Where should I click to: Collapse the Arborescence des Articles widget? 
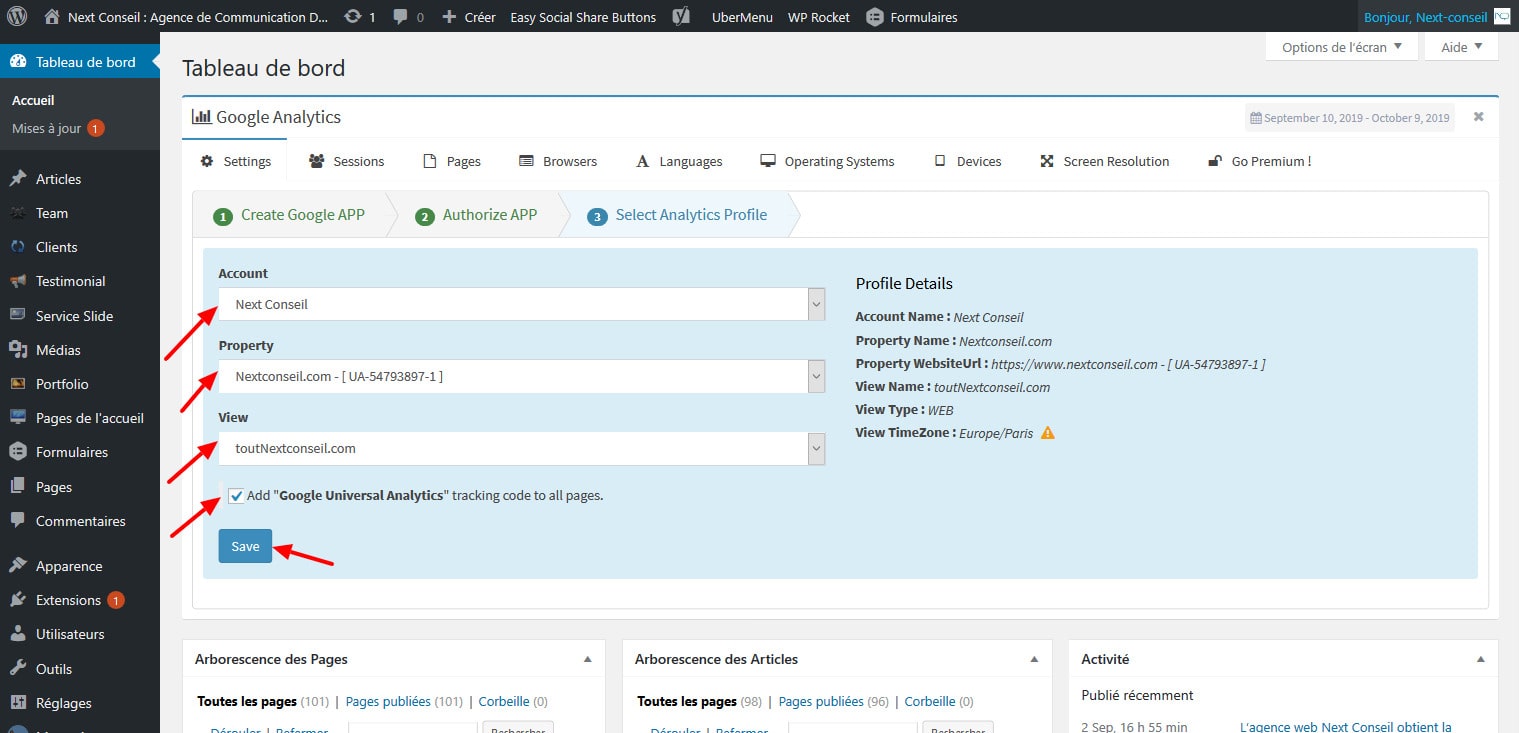point(1034,660)
